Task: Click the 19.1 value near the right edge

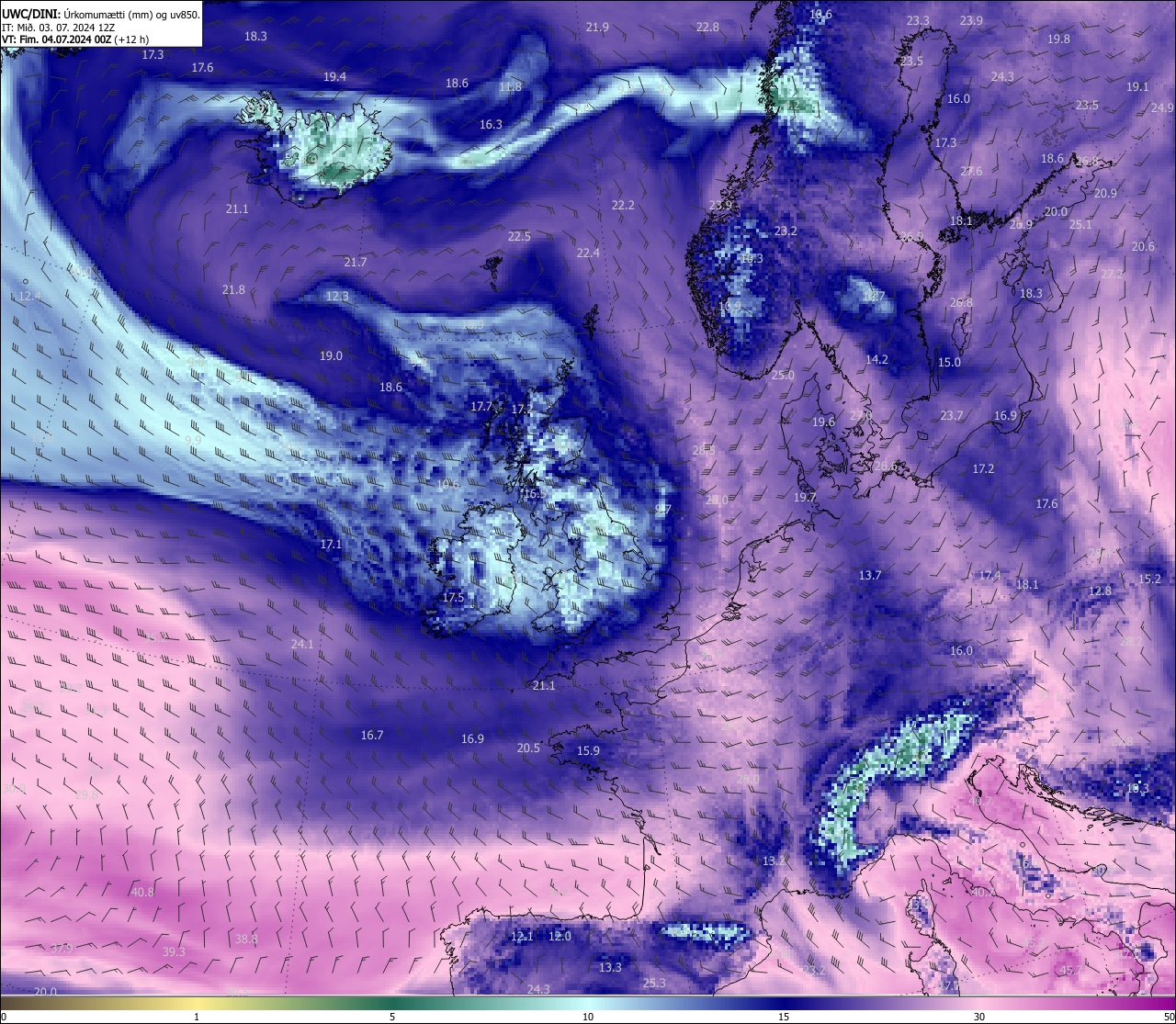Action: 1137,87
